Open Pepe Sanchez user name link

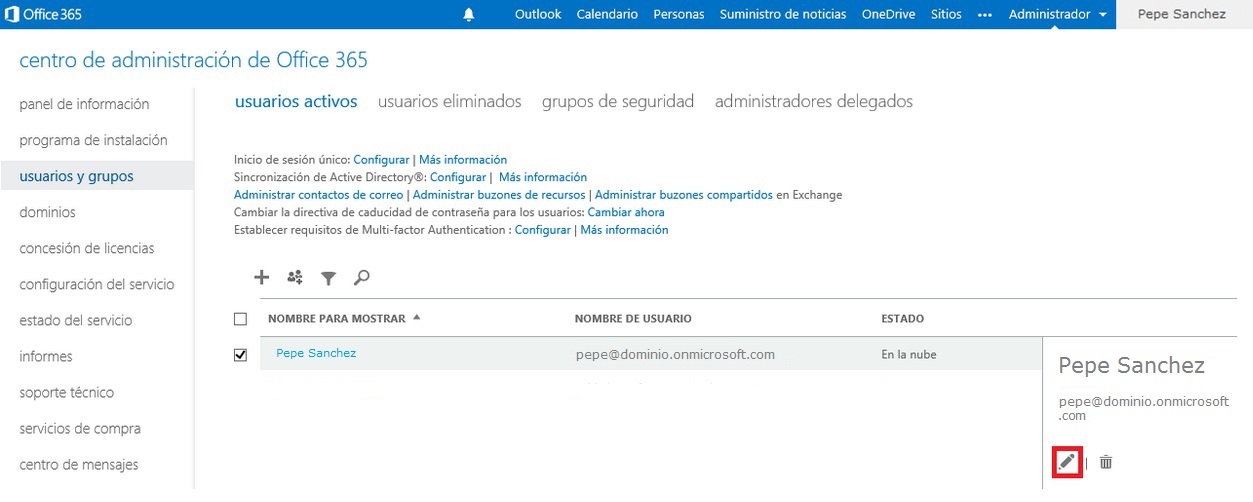pyautogui.click(x=316, y=353)
